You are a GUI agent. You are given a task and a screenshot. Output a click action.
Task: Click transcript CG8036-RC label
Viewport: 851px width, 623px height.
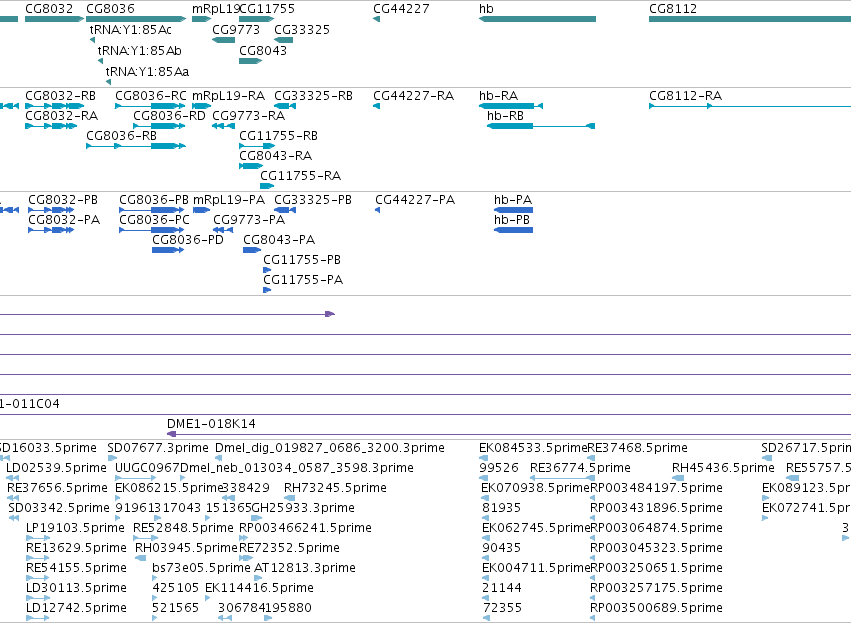click(x=151, y=96)
